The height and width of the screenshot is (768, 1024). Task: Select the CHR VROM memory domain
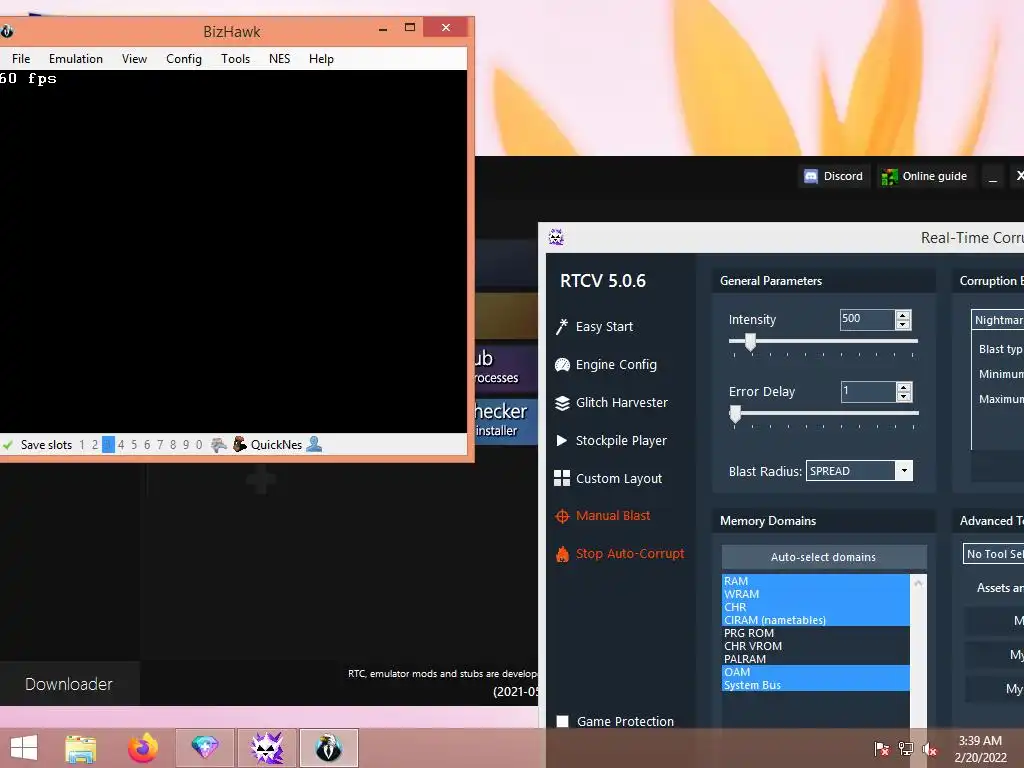click(816, 647)
